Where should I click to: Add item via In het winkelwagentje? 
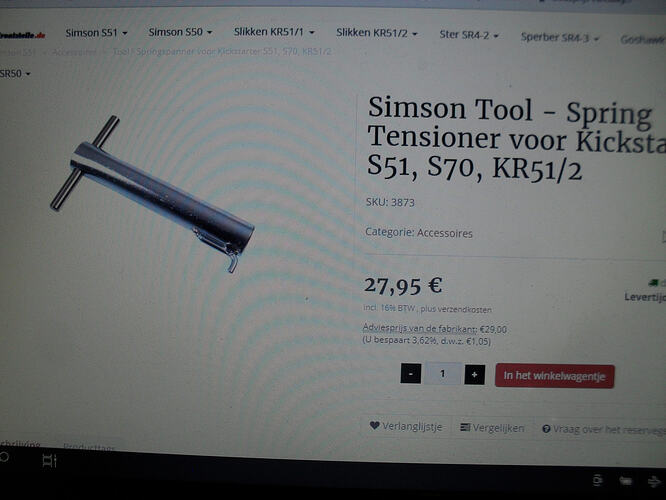pyautogui.click(x=554, y=376)
